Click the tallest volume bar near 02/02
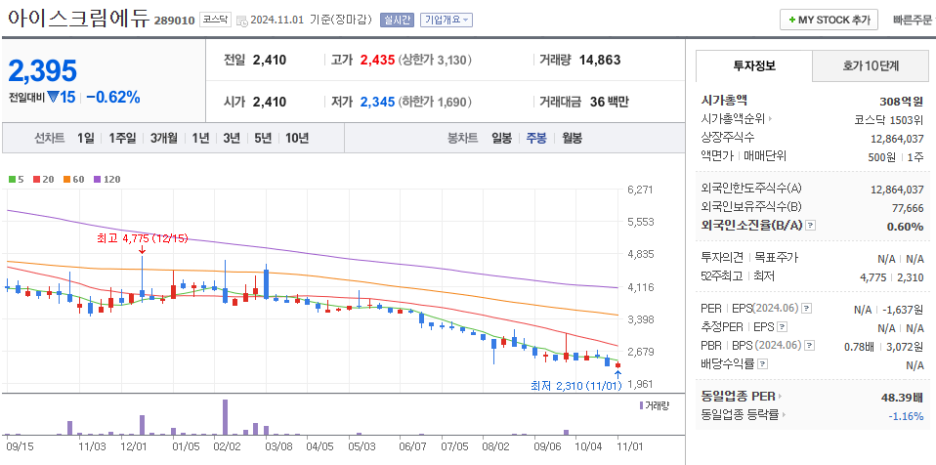Screen dimensions: 936x465 pos(225,417)
